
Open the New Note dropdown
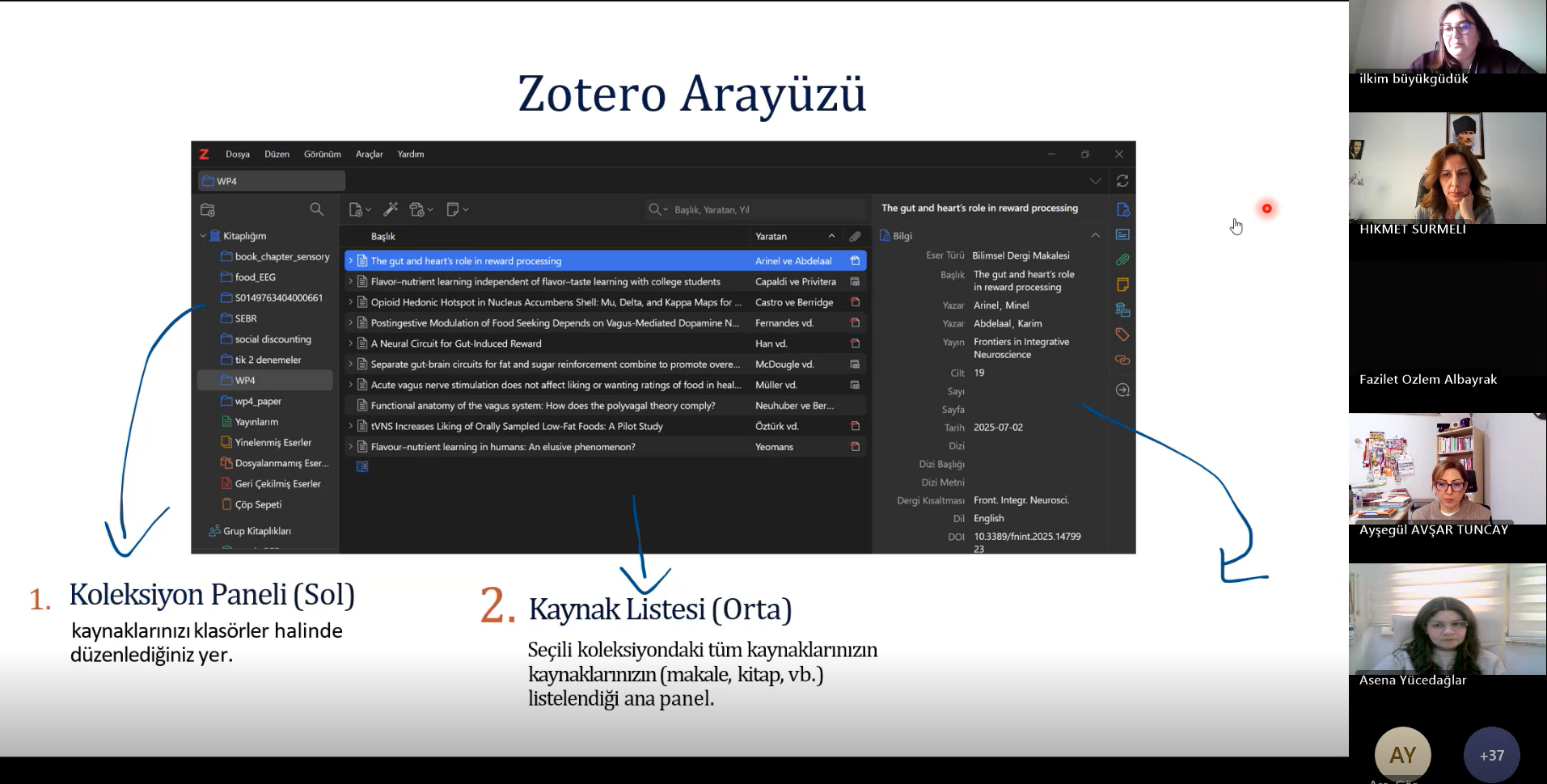tap(457, 210)
